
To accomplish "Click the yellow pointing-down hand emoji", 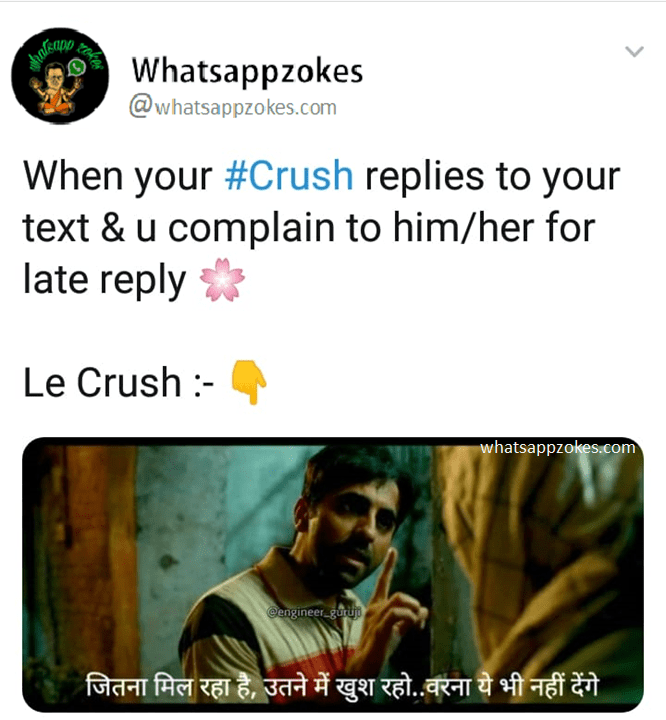I will 249,382.
